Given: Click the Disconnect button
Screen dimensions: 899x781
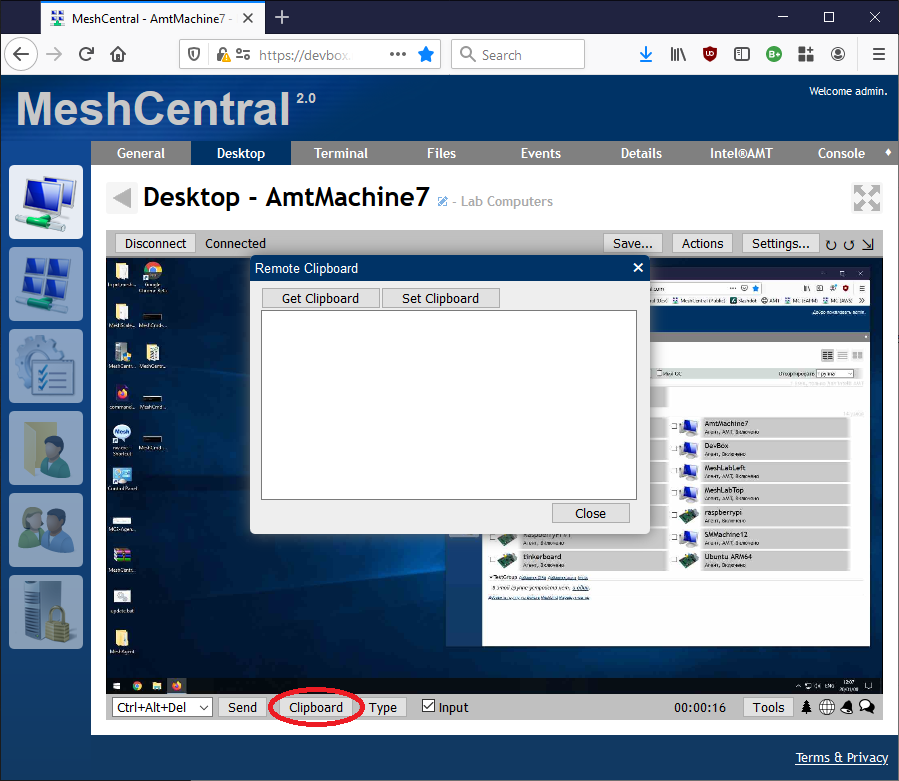Looking at the screenshot, I should (x=155, y=244).
